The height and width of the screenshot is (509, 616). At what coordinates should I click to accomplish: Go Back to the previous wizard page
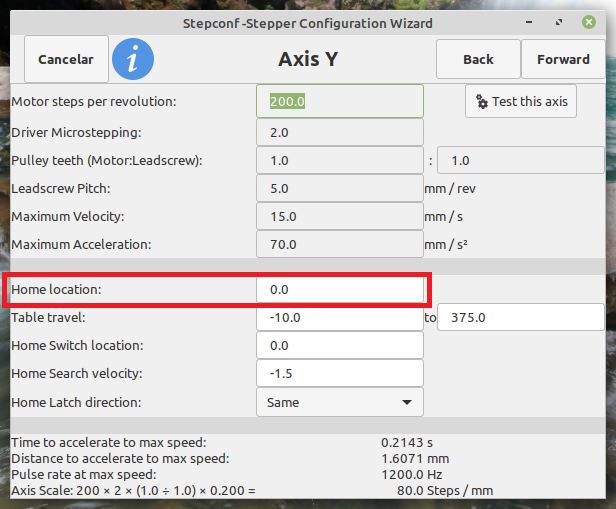pos(478,60)
